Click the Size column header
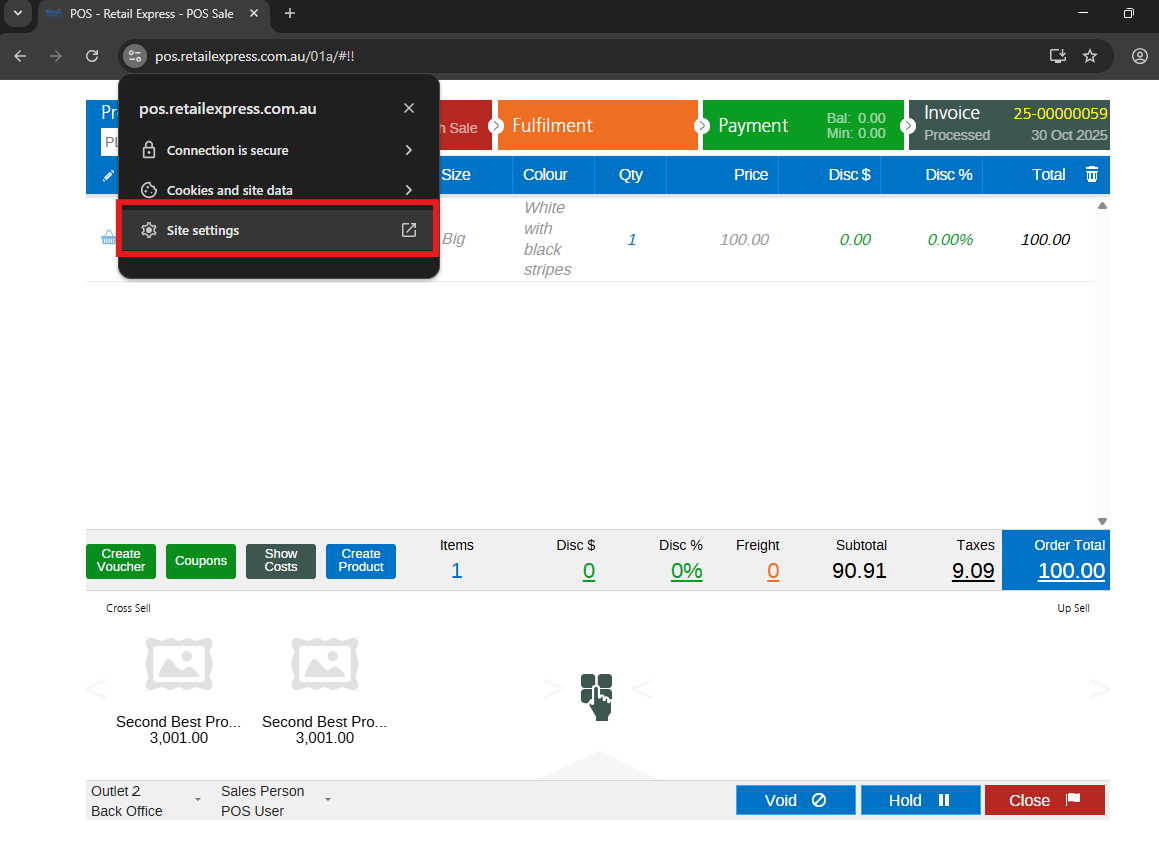 pos(456,174)
